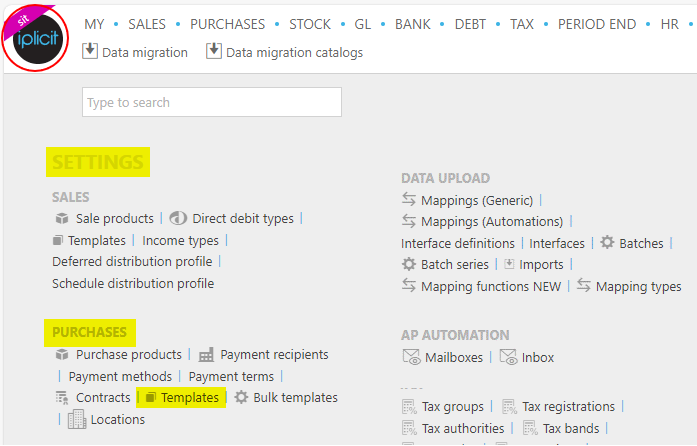Open Deferred distribution profile link
697x446 pixels.
[x=132, y=261]
